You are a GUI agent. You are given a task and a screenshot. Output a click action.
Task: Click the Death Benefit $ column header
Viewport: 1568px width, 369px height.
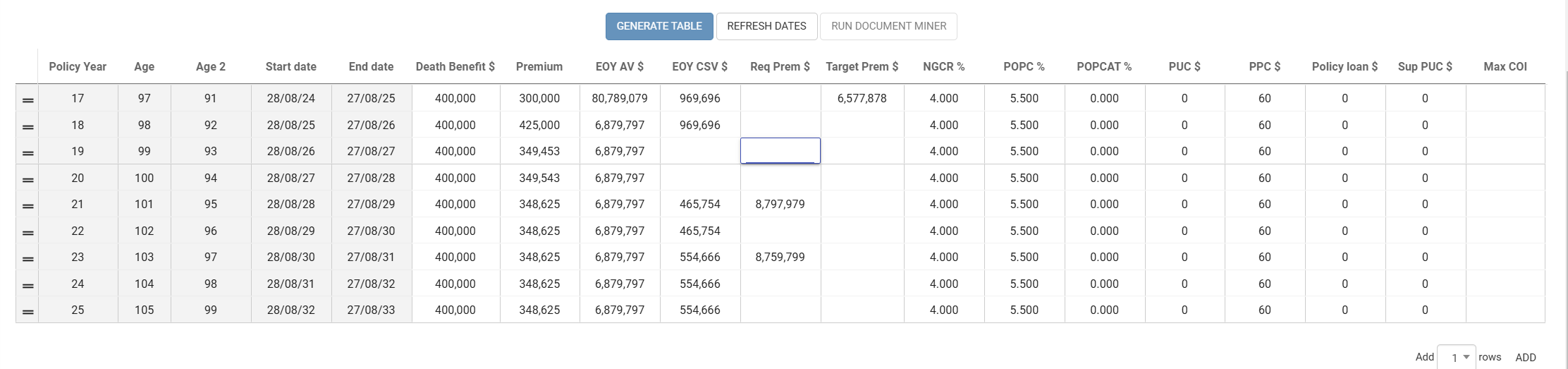point(455,66)
